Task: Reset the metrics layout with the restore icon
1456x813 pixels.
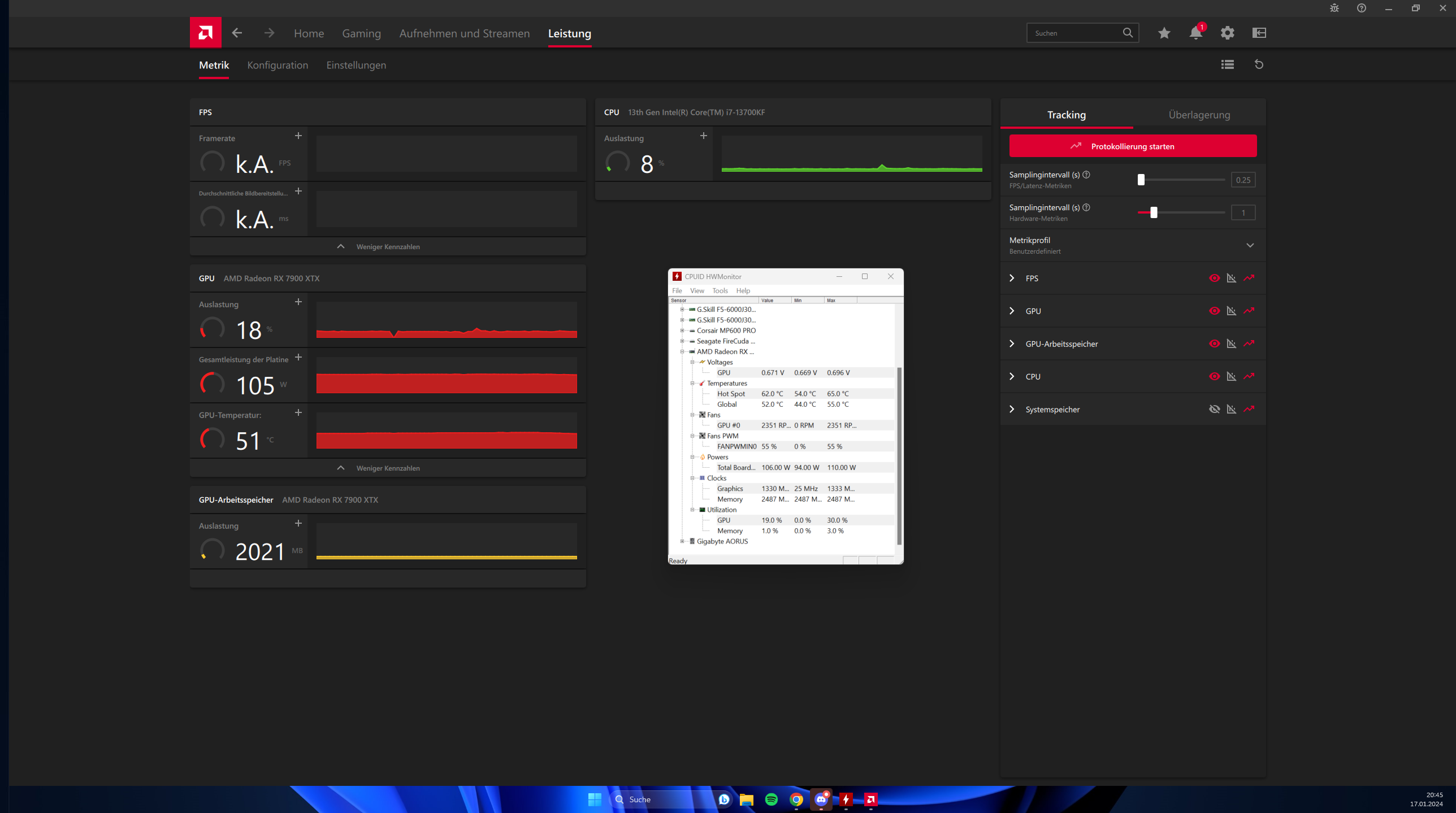Action: click(x=1259, y=64)
